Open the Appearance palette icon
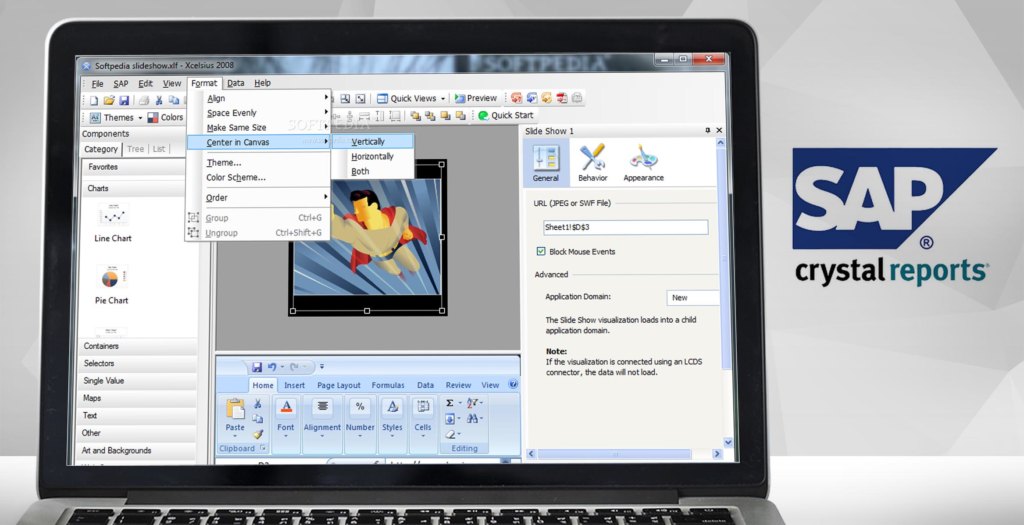The image size is (1024, 525). [643, 158]
